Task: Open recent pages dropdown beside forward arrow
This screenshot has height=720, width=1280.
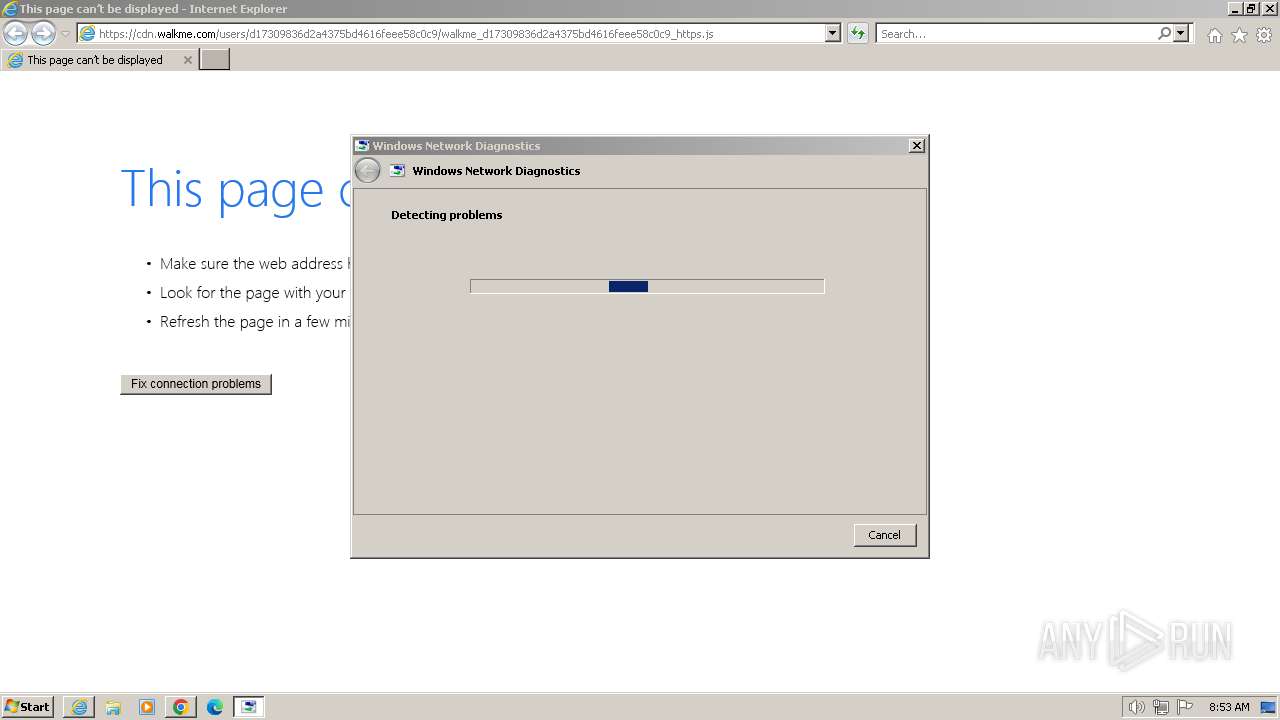Action: click(x=65, y=34)
